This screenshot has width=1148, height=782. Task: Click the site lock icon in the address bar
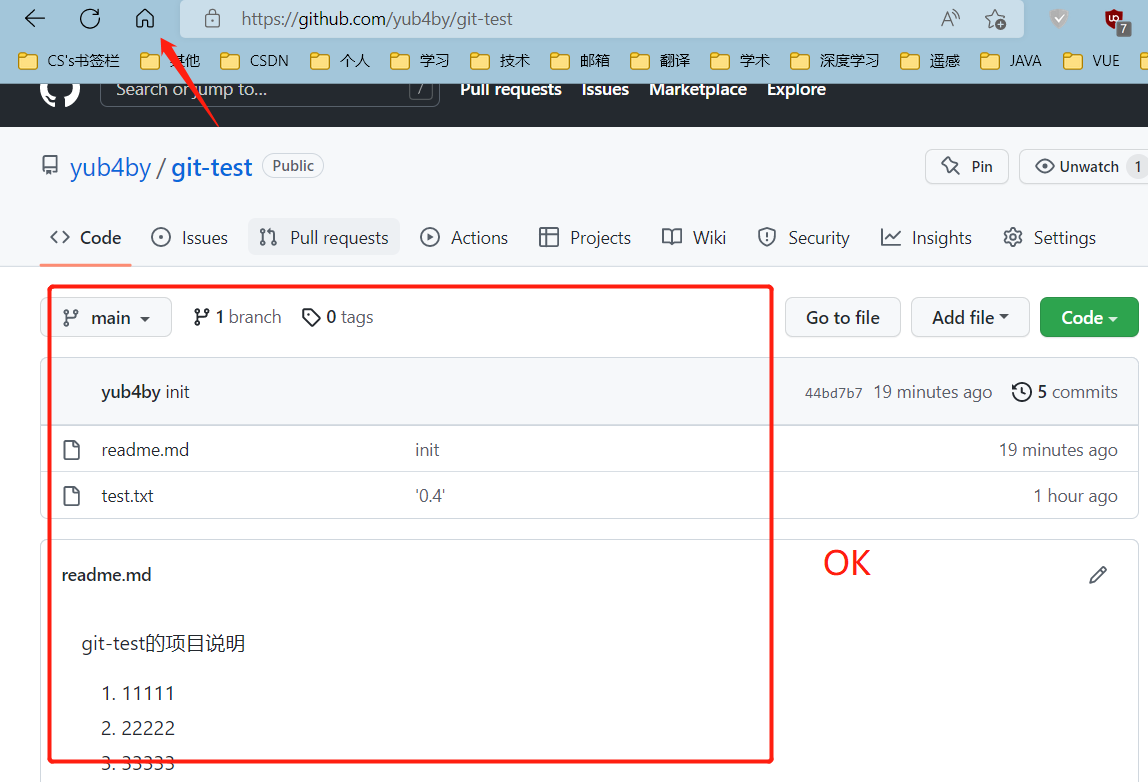point(212,18)
